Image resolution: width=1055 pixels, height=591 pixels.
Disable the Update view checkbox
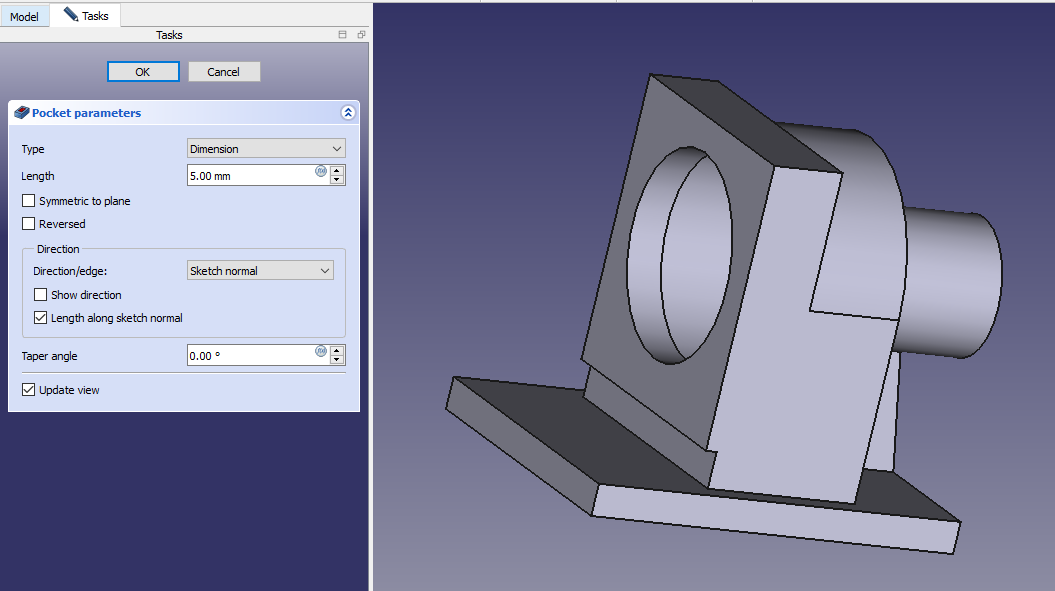(x=29, y=390)
